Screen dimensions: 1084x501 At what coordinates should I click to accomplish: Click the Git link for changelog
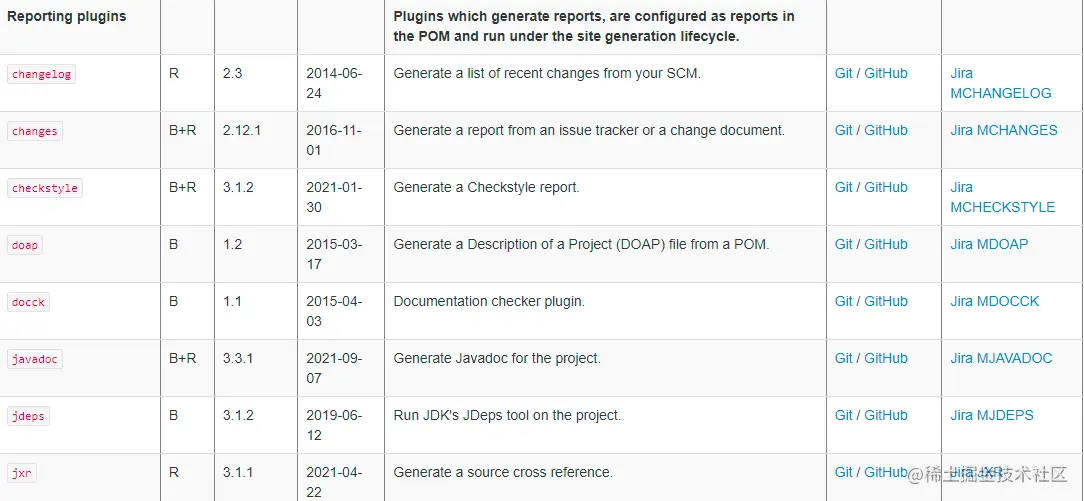(843, 73)
